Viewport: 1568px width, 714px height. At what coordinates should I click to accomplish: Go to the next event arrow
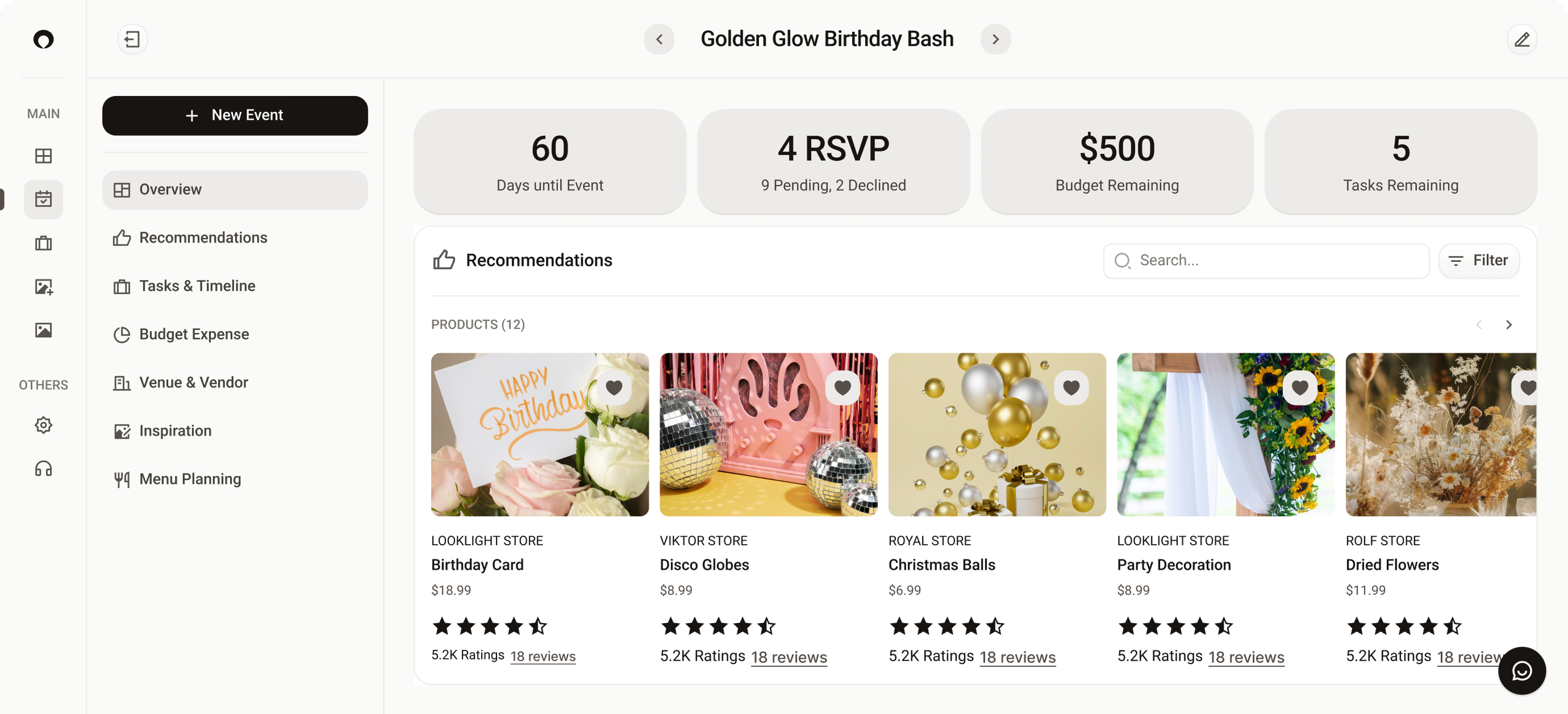(995, 40)
